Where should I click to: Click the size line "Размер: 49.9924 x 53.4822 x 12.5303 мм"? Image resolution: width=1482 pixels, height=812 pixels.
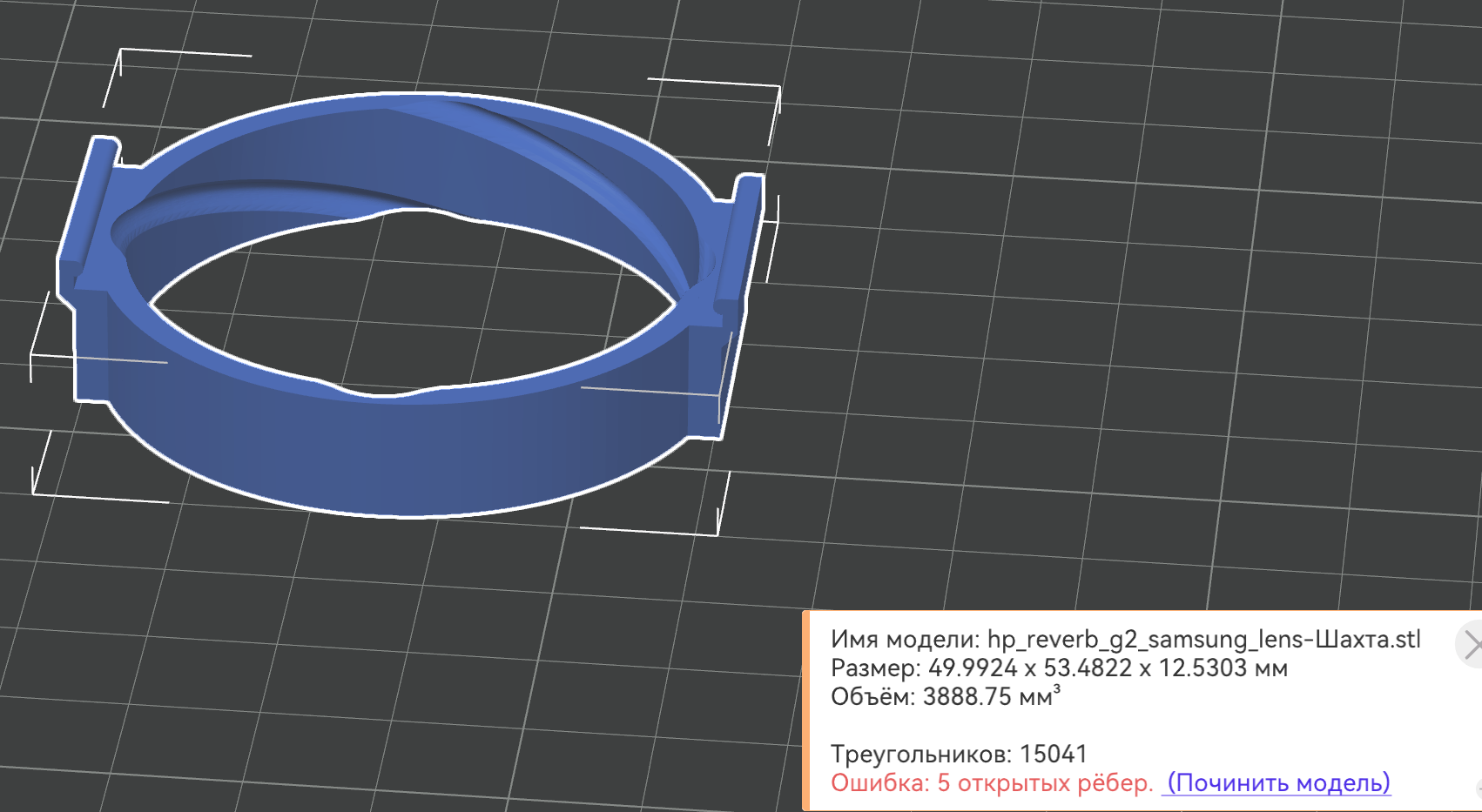(x=1059, y=668)
